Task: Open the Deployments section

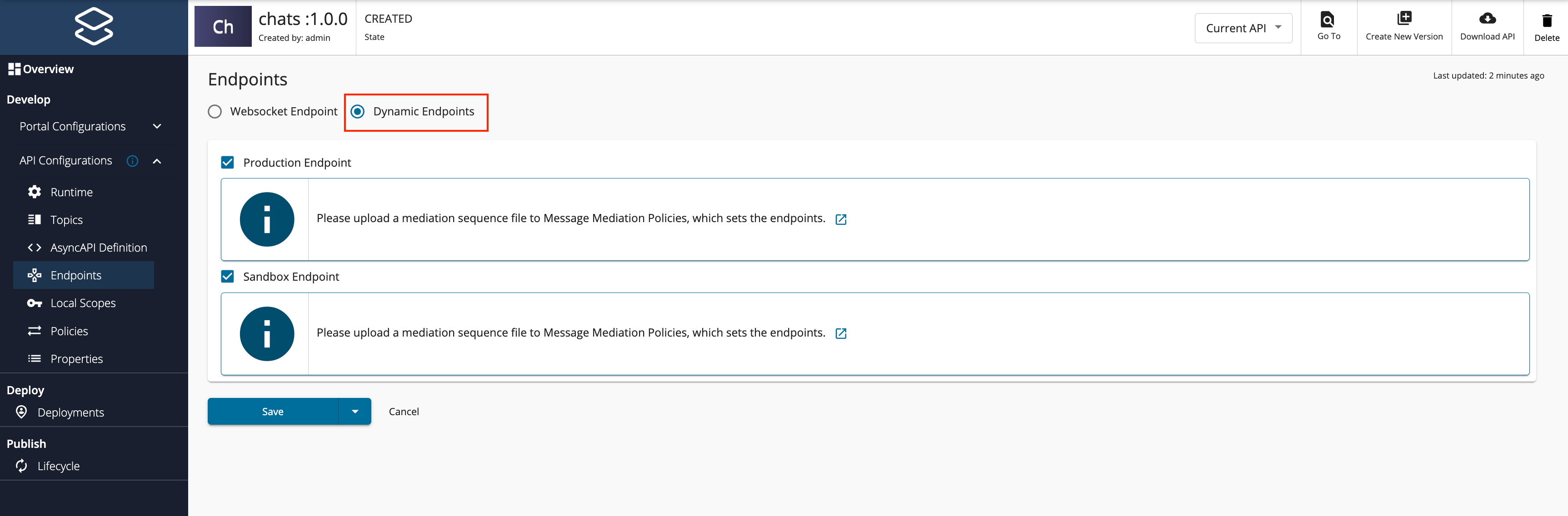Action: [71, 412]
